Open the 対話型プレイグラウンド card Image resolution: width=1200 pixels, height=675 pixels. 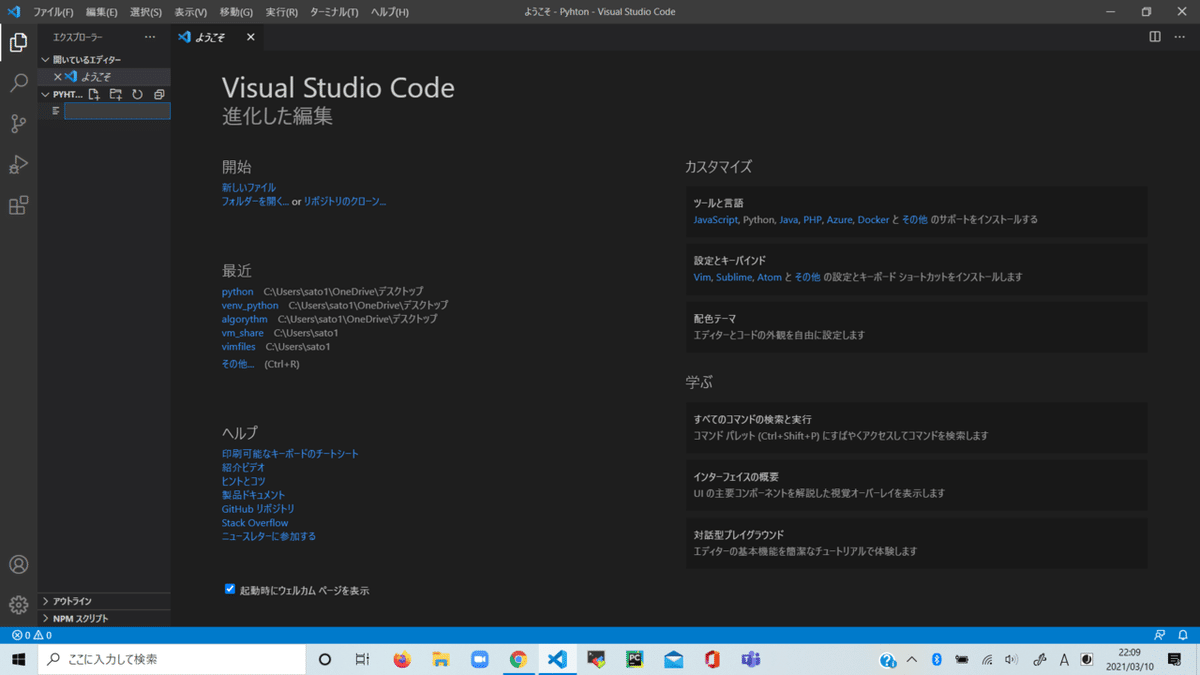pos(917,542)
